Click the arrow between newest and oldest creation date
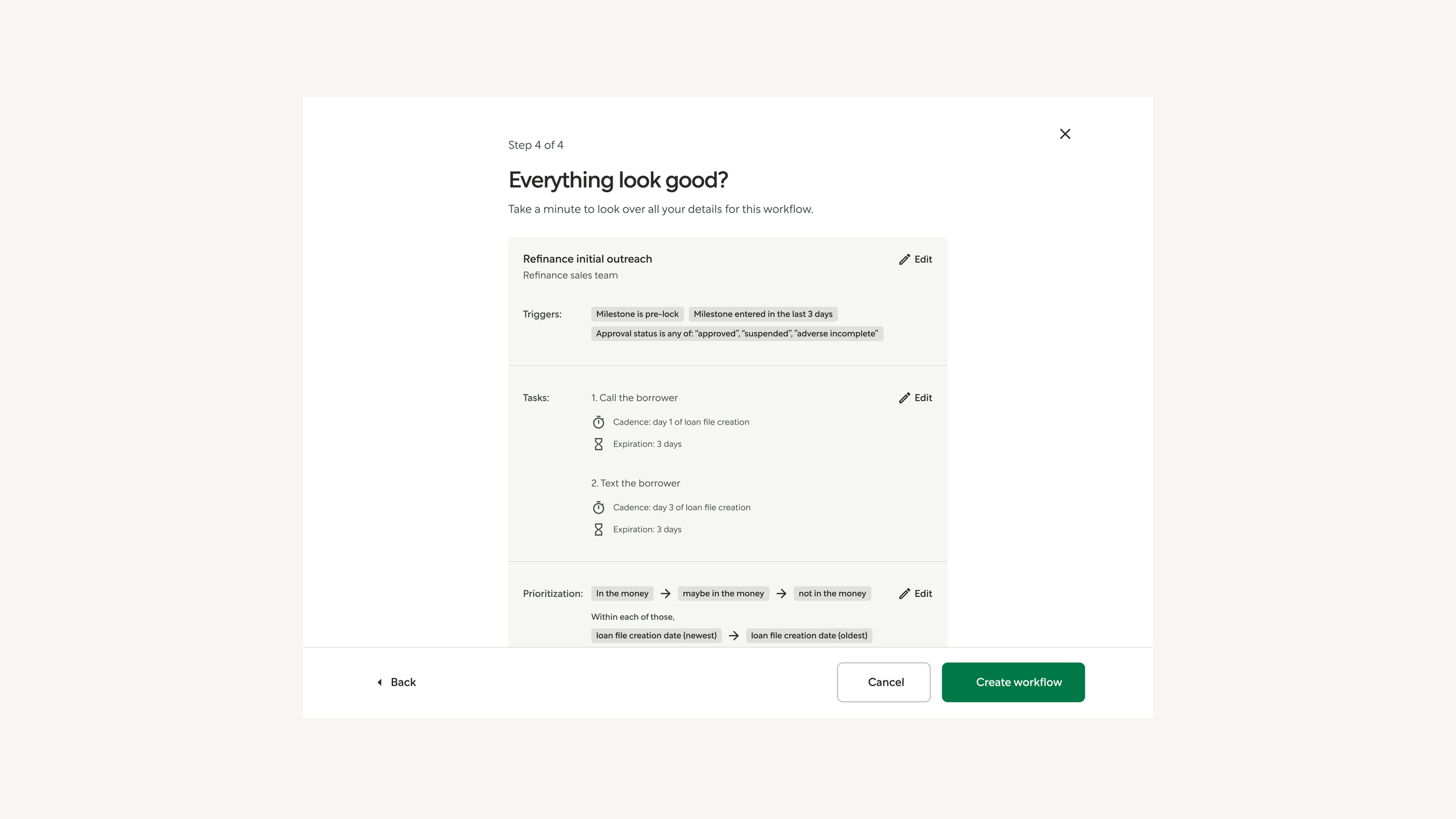 click(x=734, y=636)
